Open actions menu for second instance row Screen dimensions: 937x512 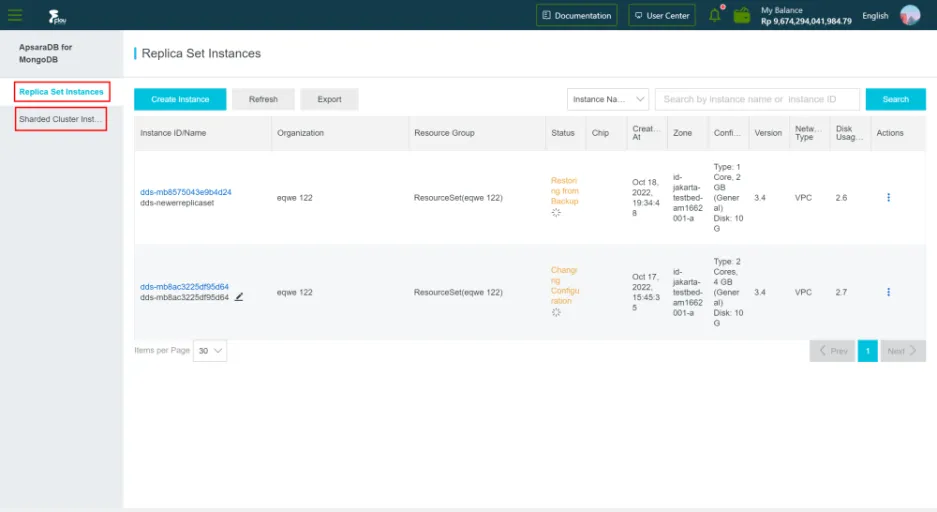(888, 292)
